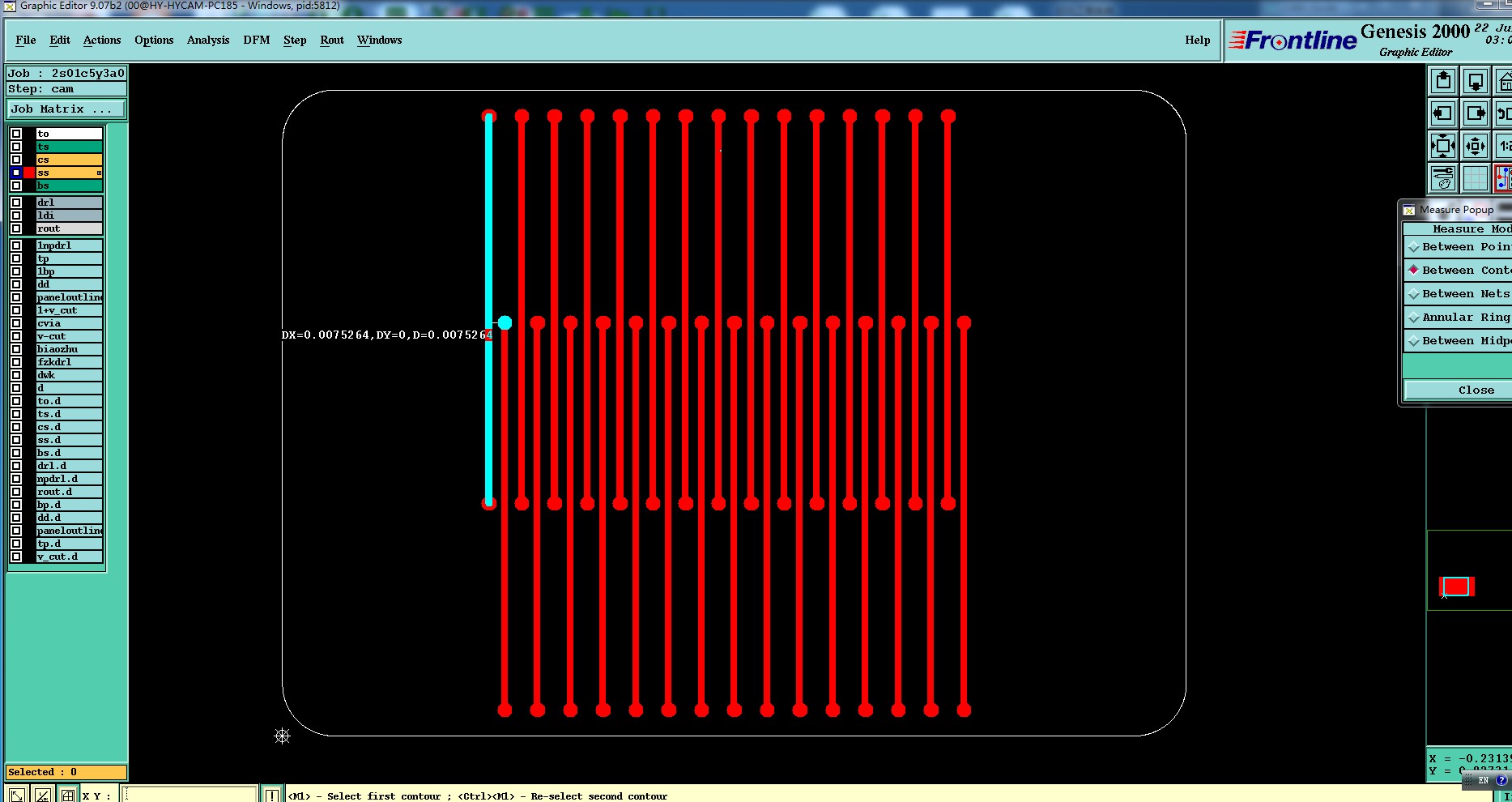Click the 1:1 scale zoom icon
Screen dimensions: 1512x802
tap(1504, 146)
